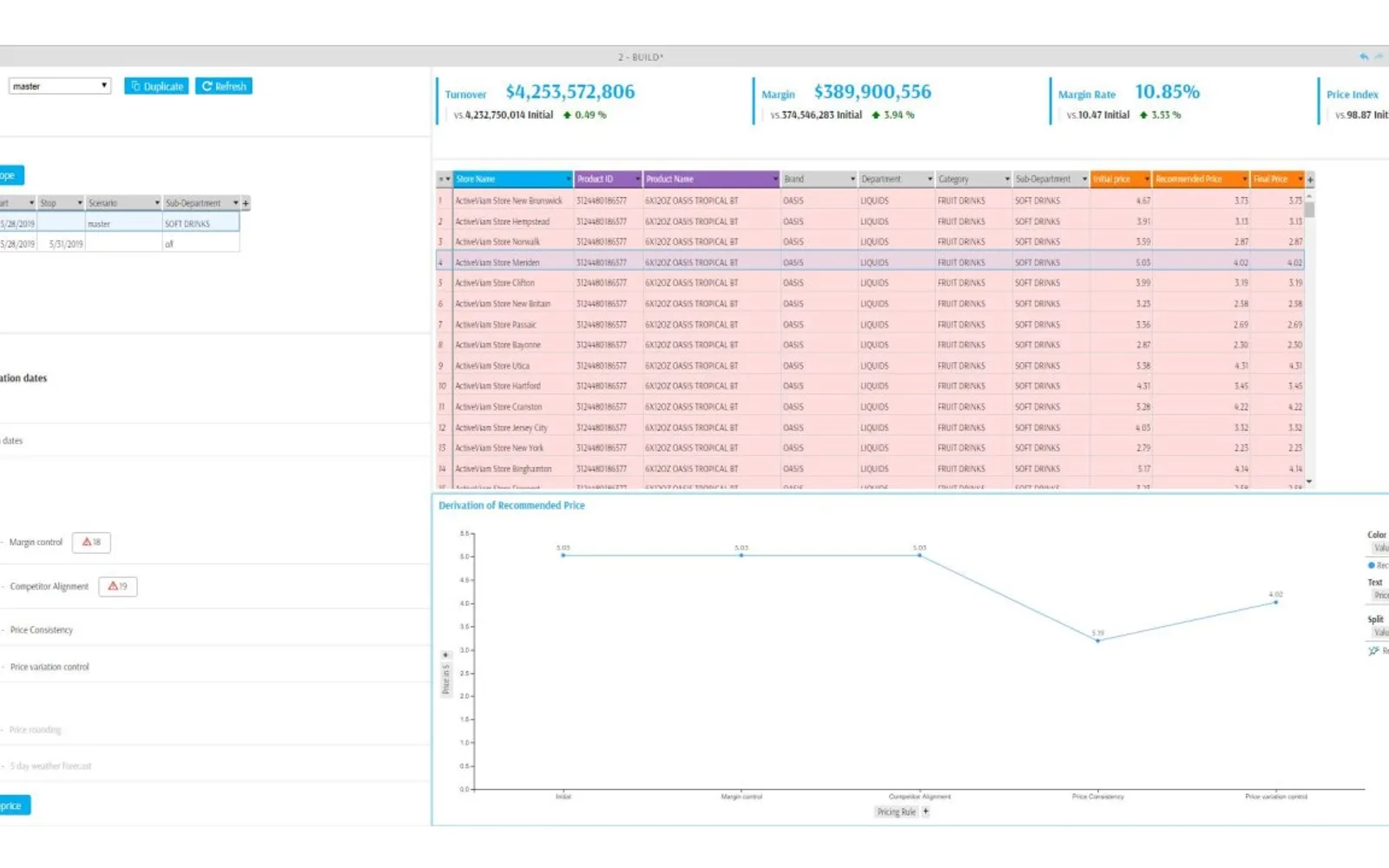The height and width of the screenshot is (868, 1389).
Task: Open the Stop column dropdown in scope table
Action: point(80,203)
